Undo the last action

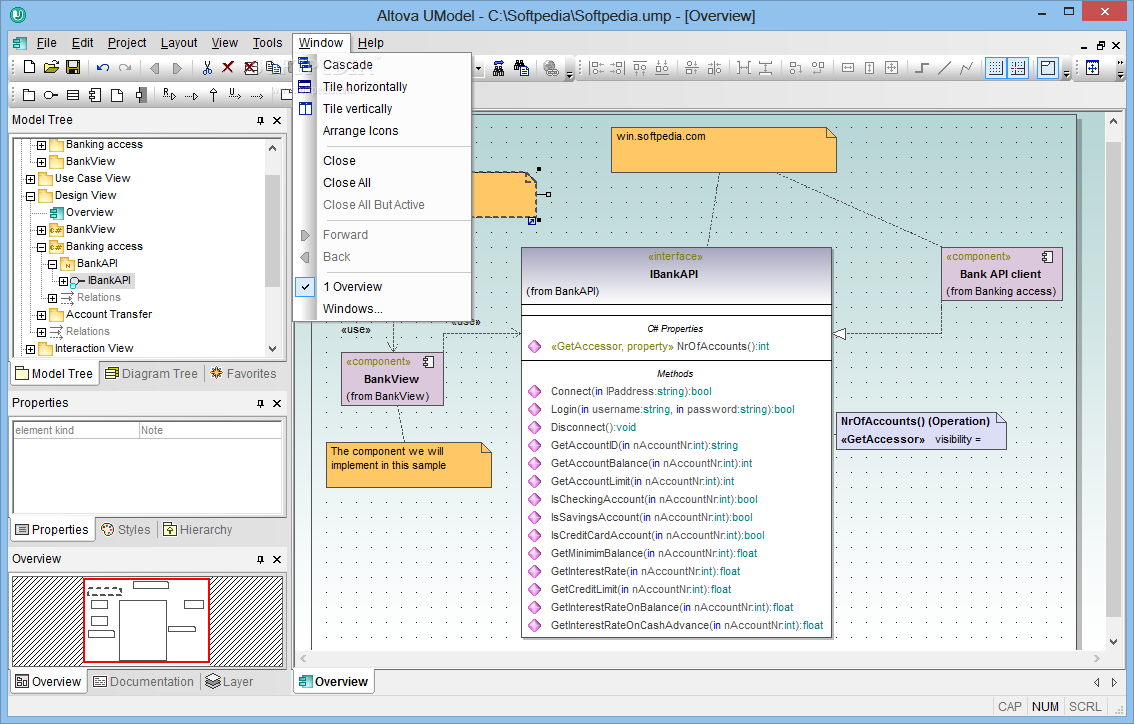103,68
